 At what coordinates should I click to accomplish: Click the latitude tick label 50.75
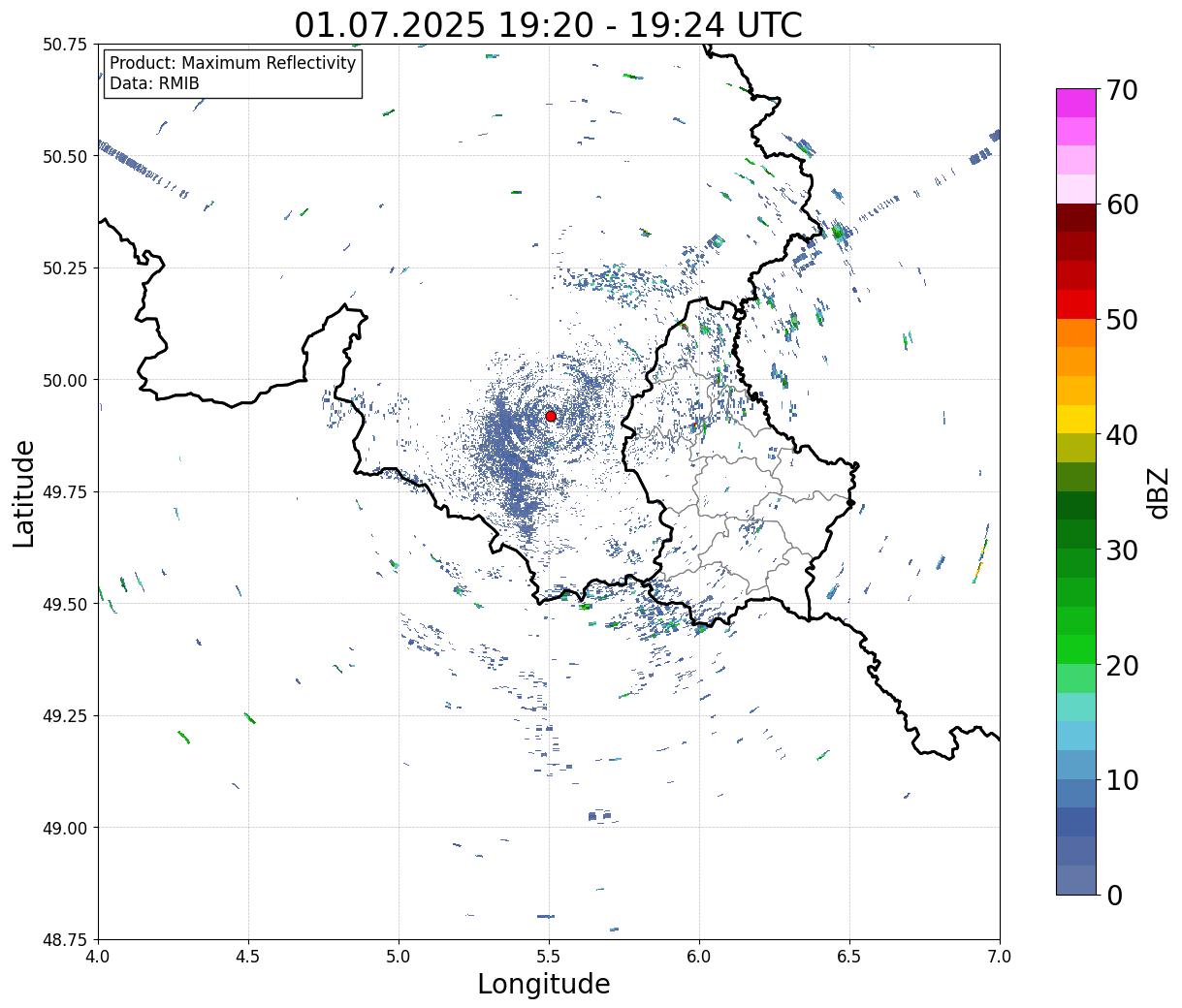tap(65, 45)
